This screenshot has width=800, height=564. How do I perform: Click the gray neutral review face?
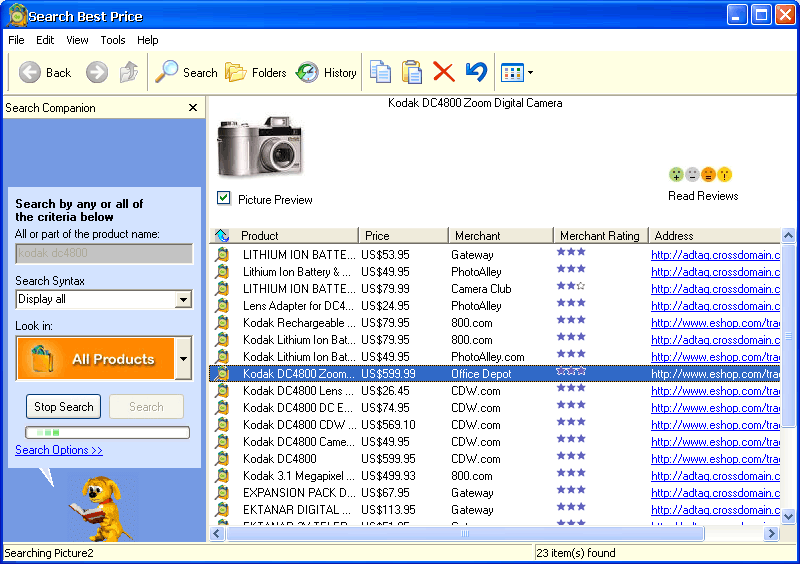tap(692, 175)
